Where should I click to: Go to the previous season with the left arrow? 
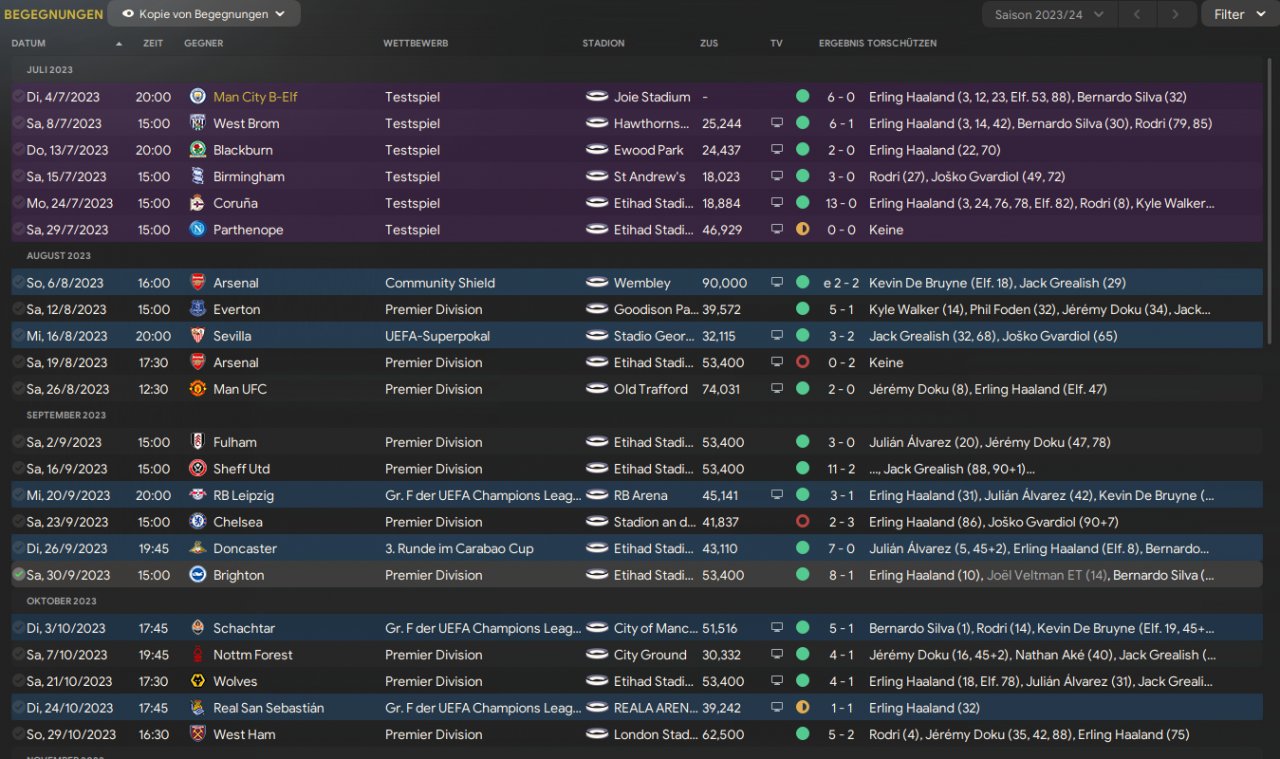pyautogui.click(x=1136, y=14)
